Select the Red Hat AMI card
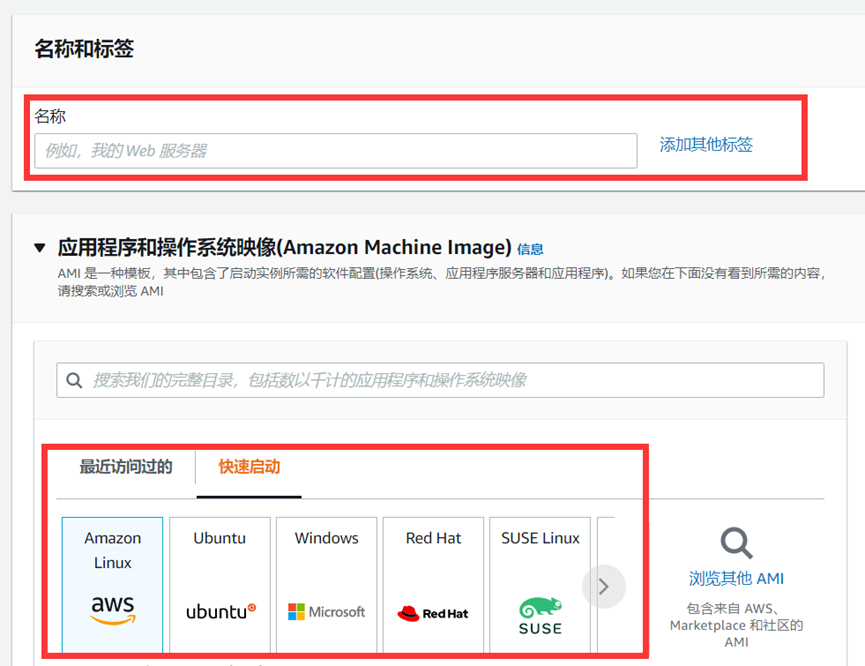 pyautogui.click(x=433, y=585)
